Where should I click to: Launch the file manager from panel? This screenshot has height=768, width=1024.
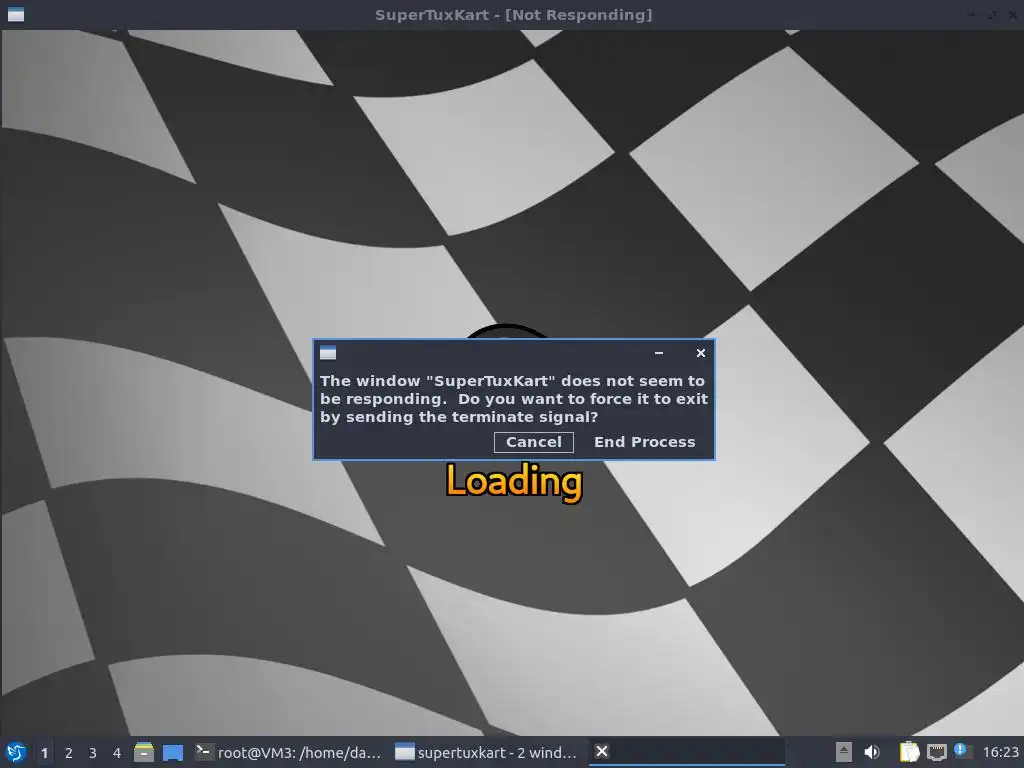pos(144,752)
